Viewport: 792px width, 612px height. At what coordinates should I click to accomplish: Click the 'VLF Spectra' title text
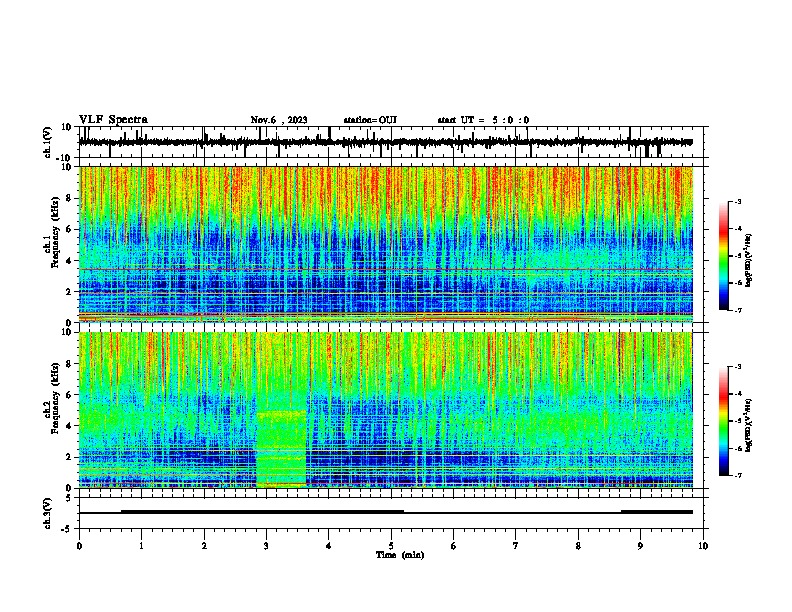click(x=113, y=120)
